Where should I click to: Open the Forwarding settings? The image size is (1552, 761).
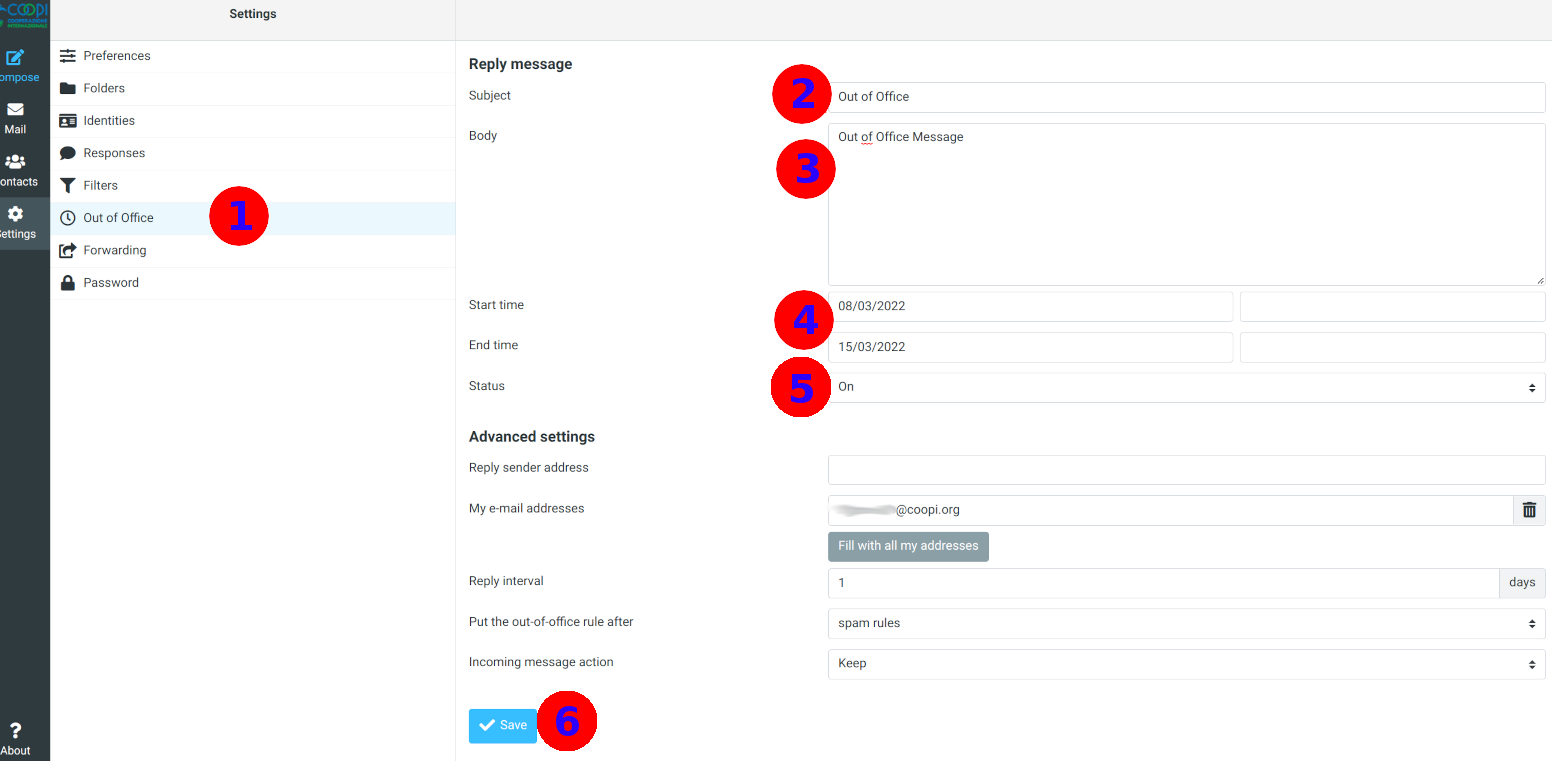(x=115, y=250)
